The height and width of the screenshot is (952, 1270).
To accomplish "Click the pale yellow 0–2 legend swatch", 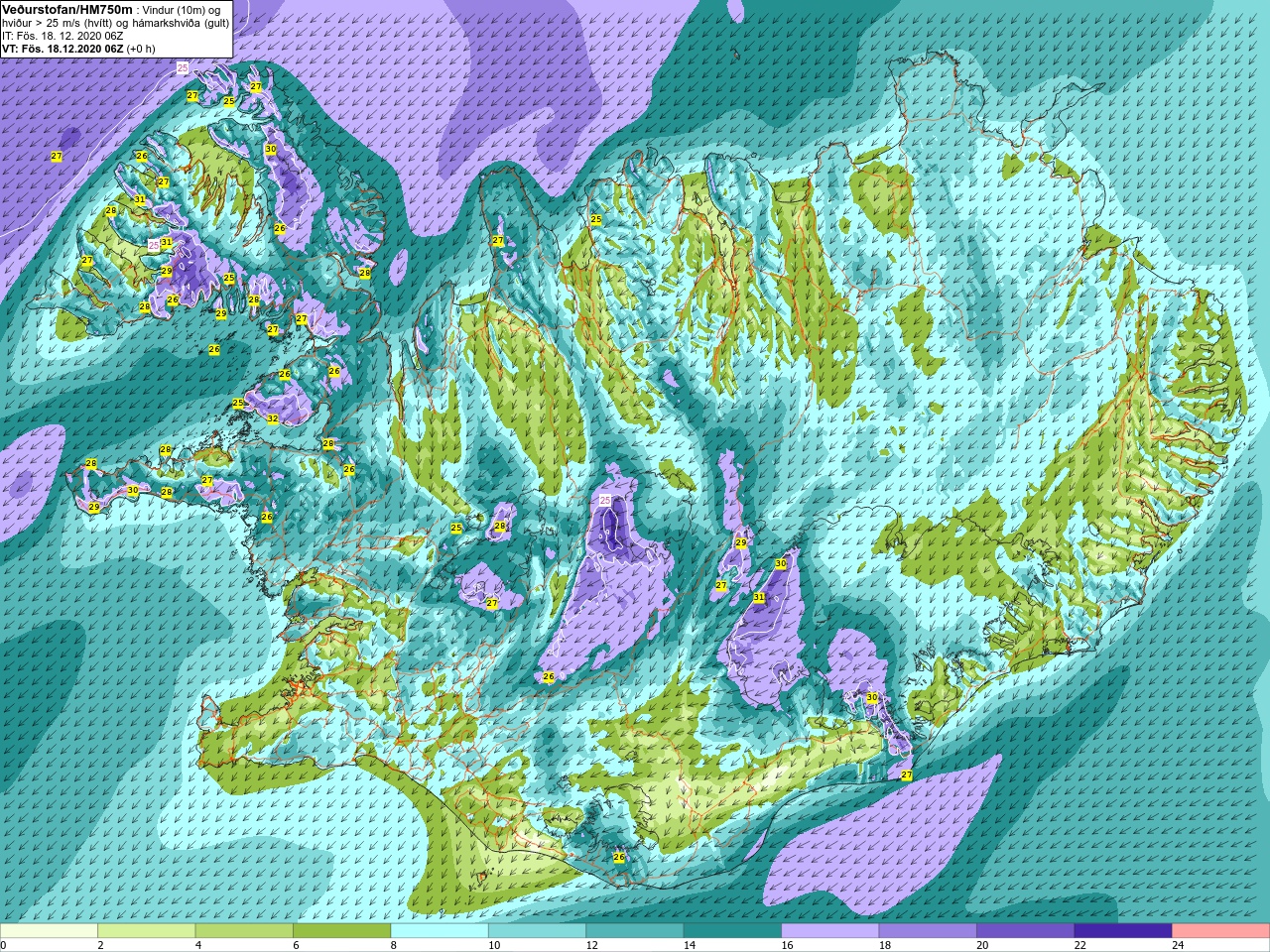I will click(x=49, y=931).
